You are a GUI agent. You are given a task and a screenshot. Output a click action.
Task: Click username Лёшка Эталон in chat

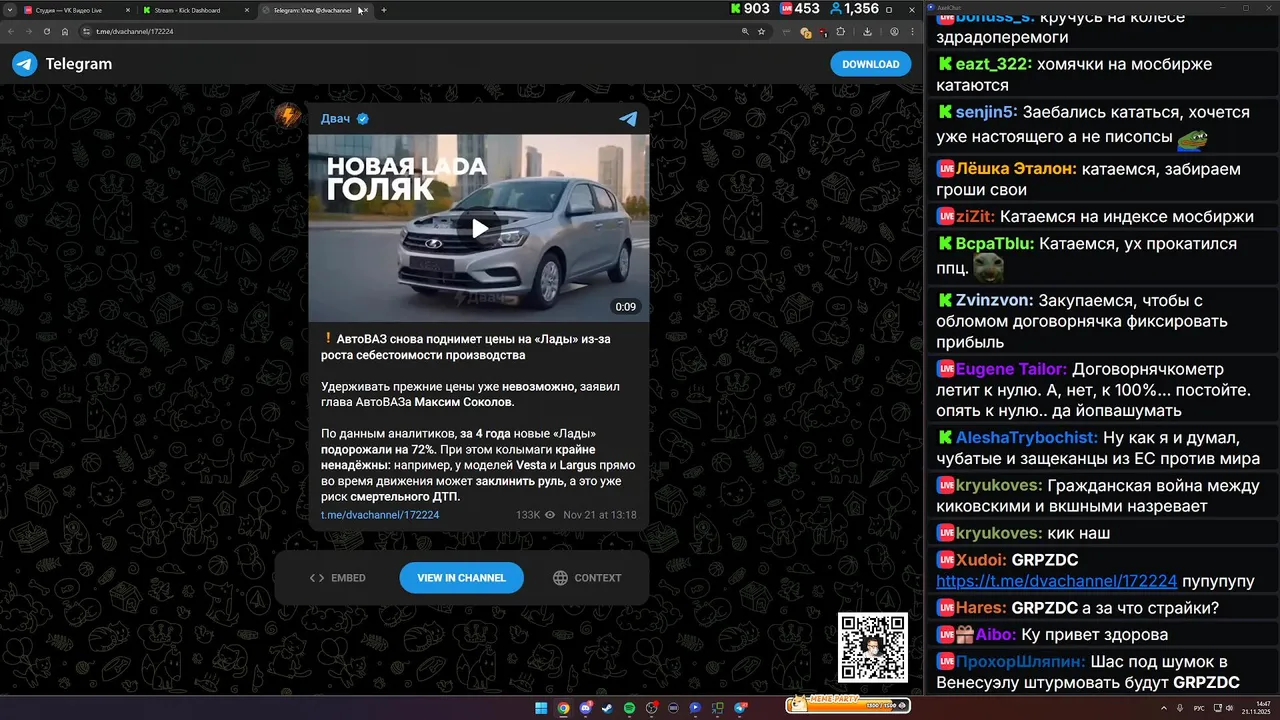click(x=1016, y=169)
